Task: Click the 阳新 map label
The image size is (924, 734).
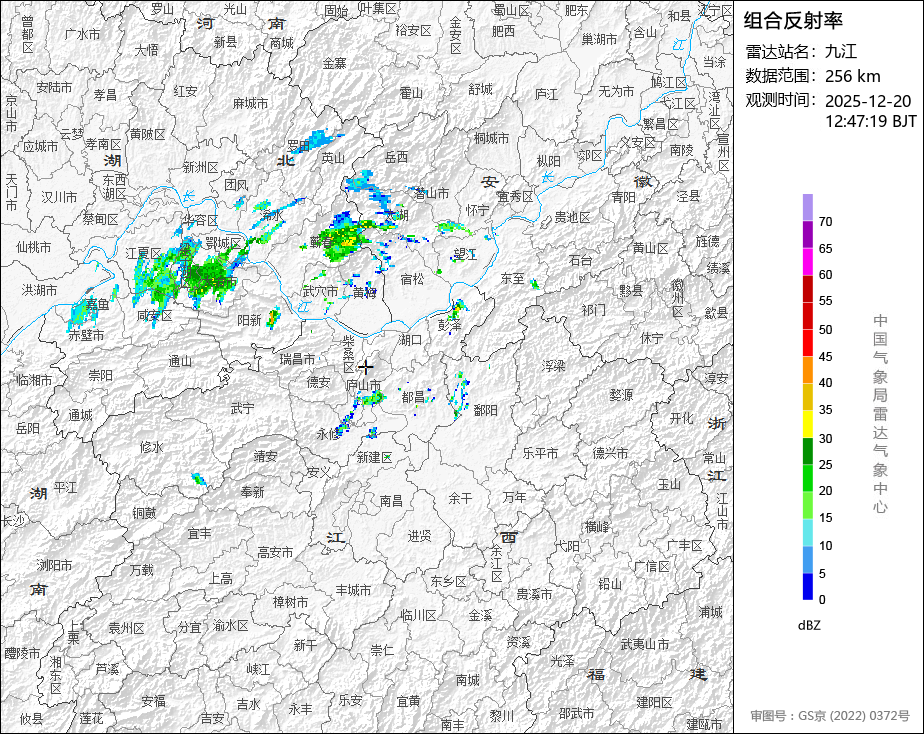Action: pos(249,320)
